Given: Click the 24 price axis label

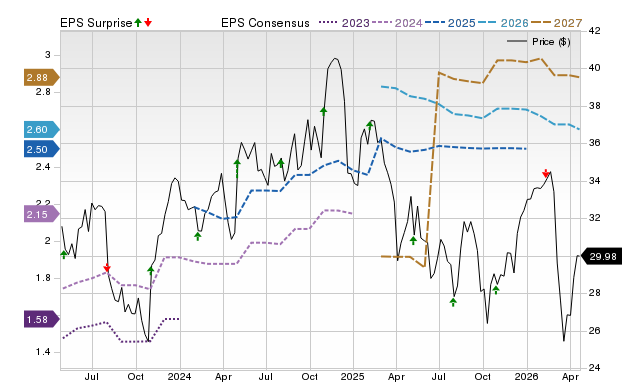Looking at the screenshot, I should [595, 368].
